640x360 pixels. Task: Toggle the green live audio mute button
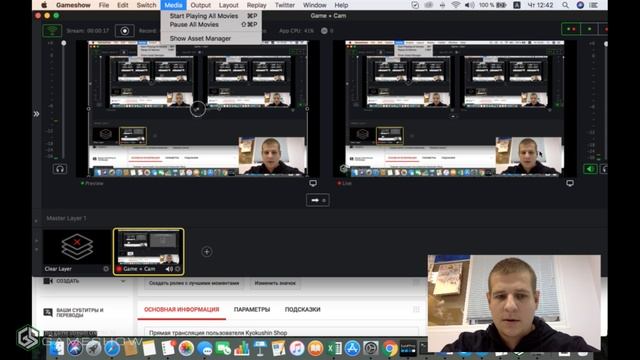(x=590, y=169)
